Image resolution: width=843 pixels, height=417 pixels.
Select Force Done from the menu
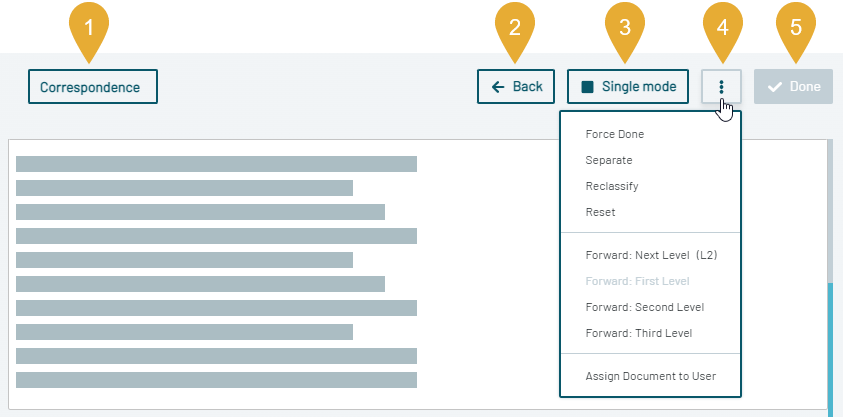click(x=614, y=134)
